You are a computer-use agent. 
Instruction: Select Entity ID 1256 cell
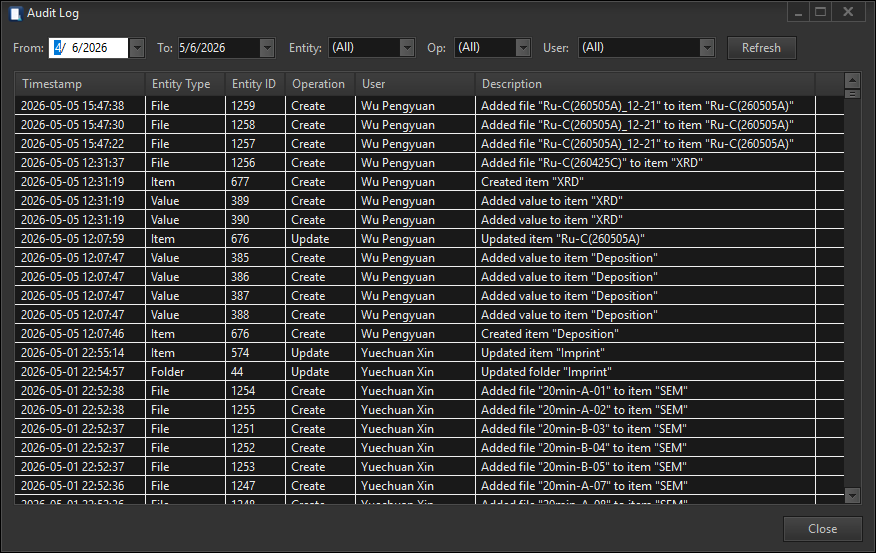tap(255, 163)
